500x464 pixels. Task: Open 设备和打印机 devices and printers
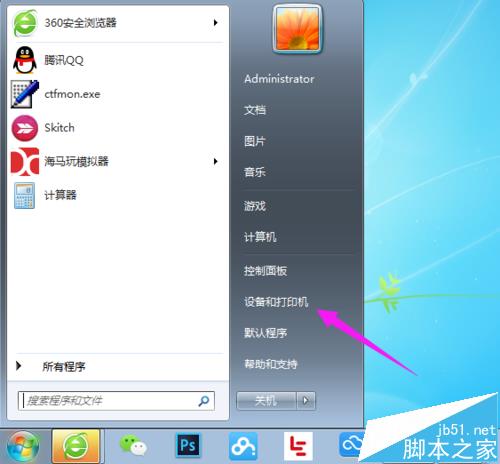pyautogui.click(x=276, y=302)
